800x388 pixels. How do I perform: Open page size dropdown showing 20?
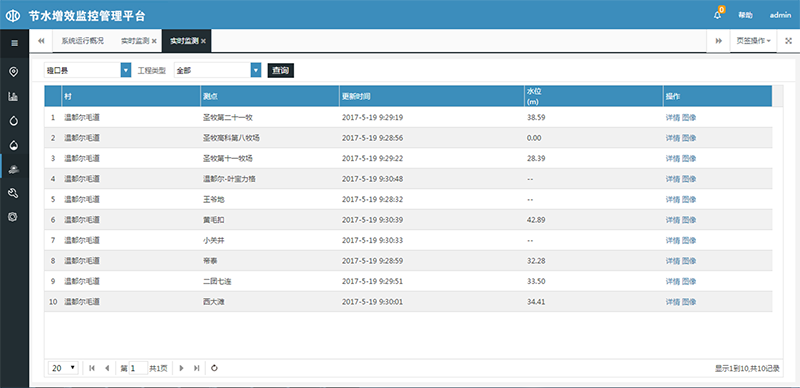[x=63, y=368]
